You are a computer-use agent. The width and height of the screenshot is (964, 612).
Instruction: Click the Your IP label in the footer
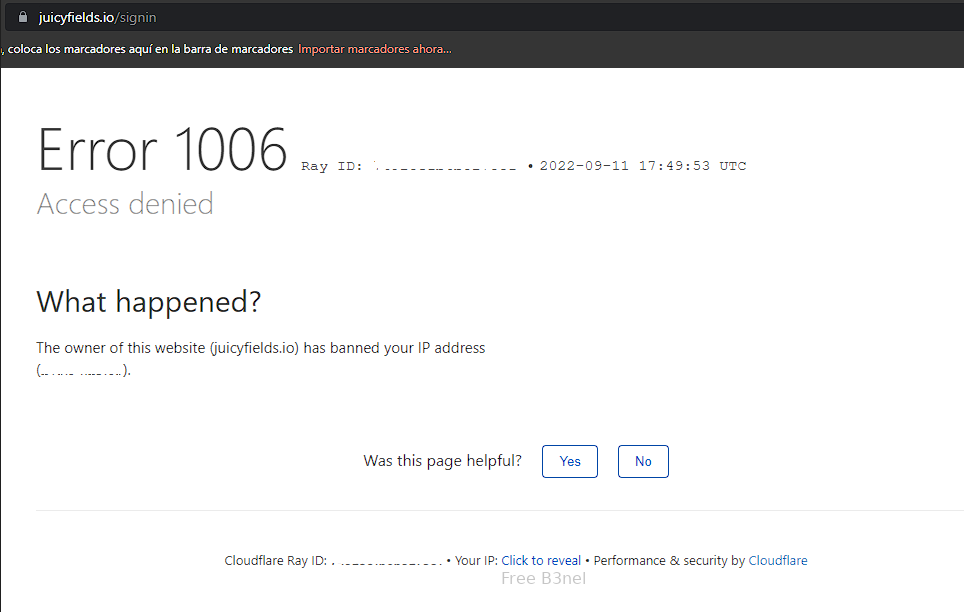coord(476,560)
